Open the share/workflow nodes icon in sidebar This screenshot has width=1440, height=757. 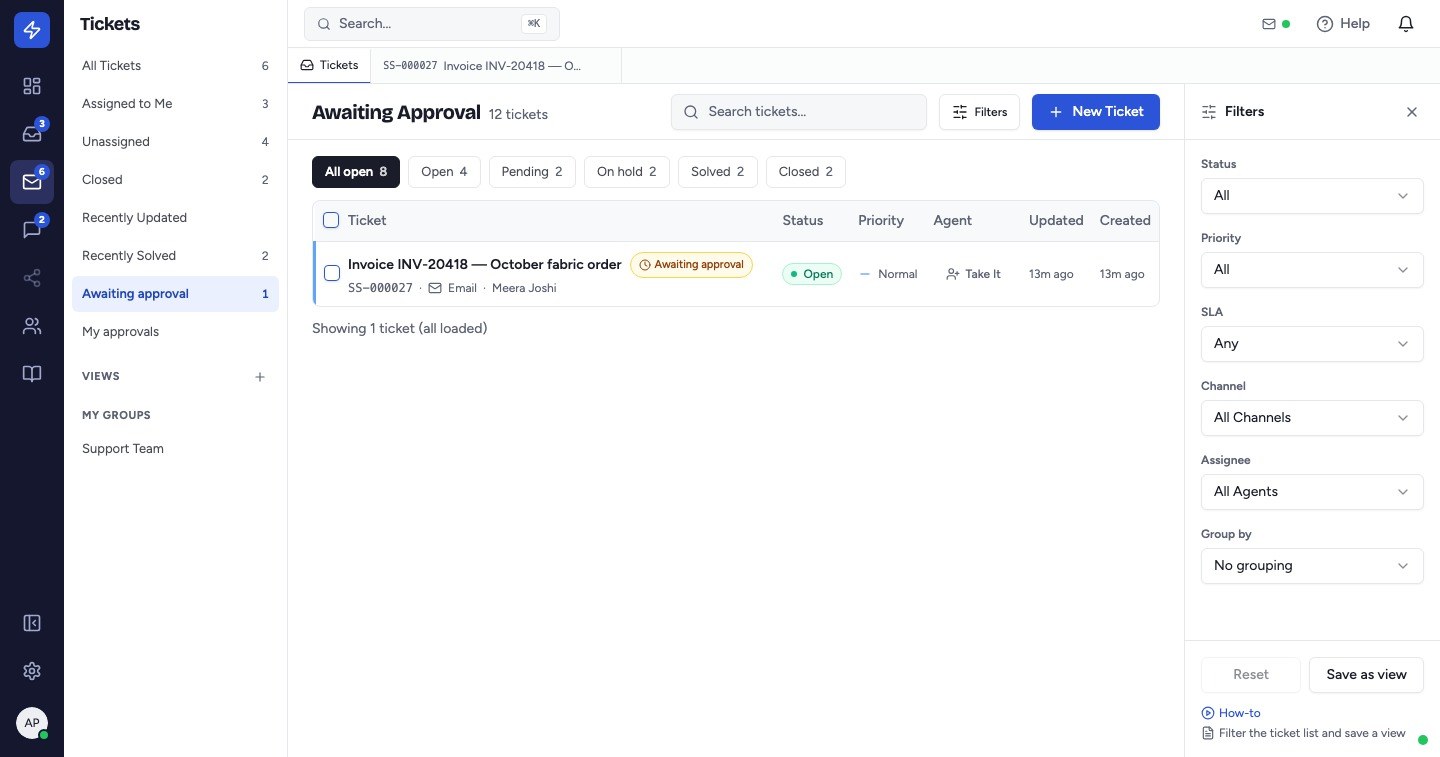click(32, 278)
